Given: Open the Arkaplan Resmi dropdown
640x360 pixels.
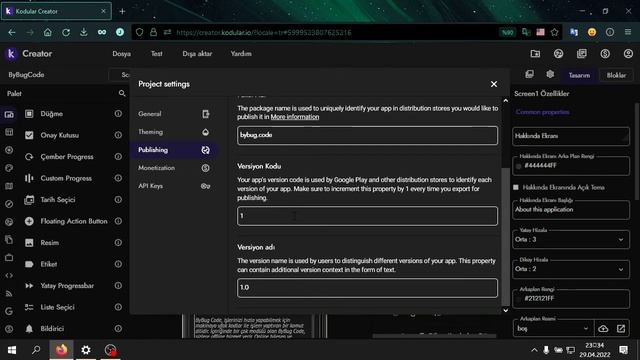Looking at the screenshot, I should (553, 329).
